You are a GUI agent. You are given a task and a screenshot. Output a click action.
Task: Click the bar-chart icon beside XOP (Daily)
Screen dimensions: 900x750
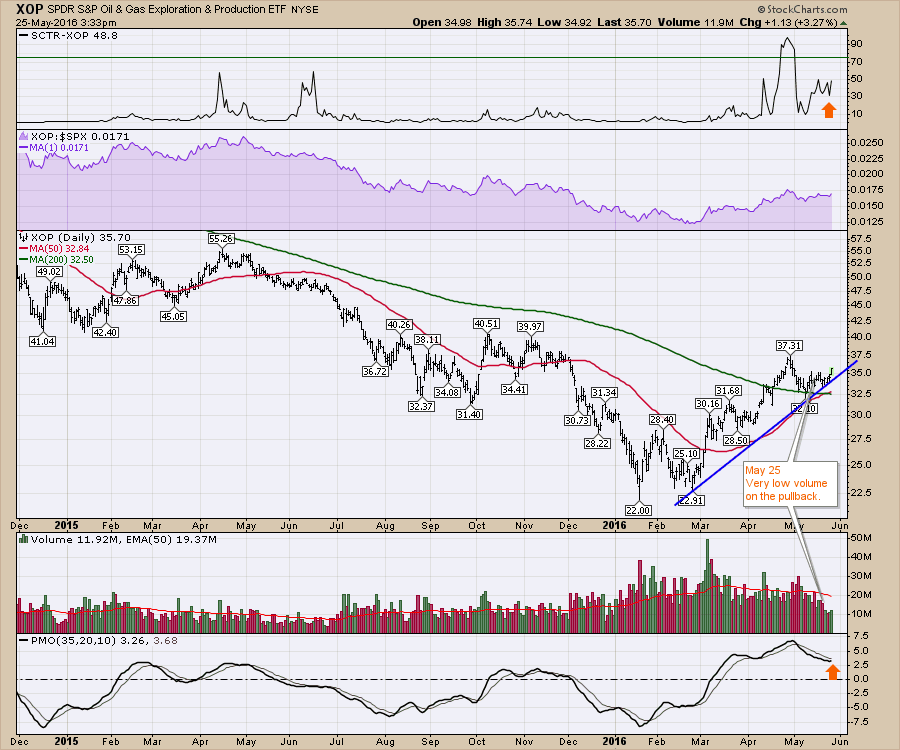click(x=24, y=237)
